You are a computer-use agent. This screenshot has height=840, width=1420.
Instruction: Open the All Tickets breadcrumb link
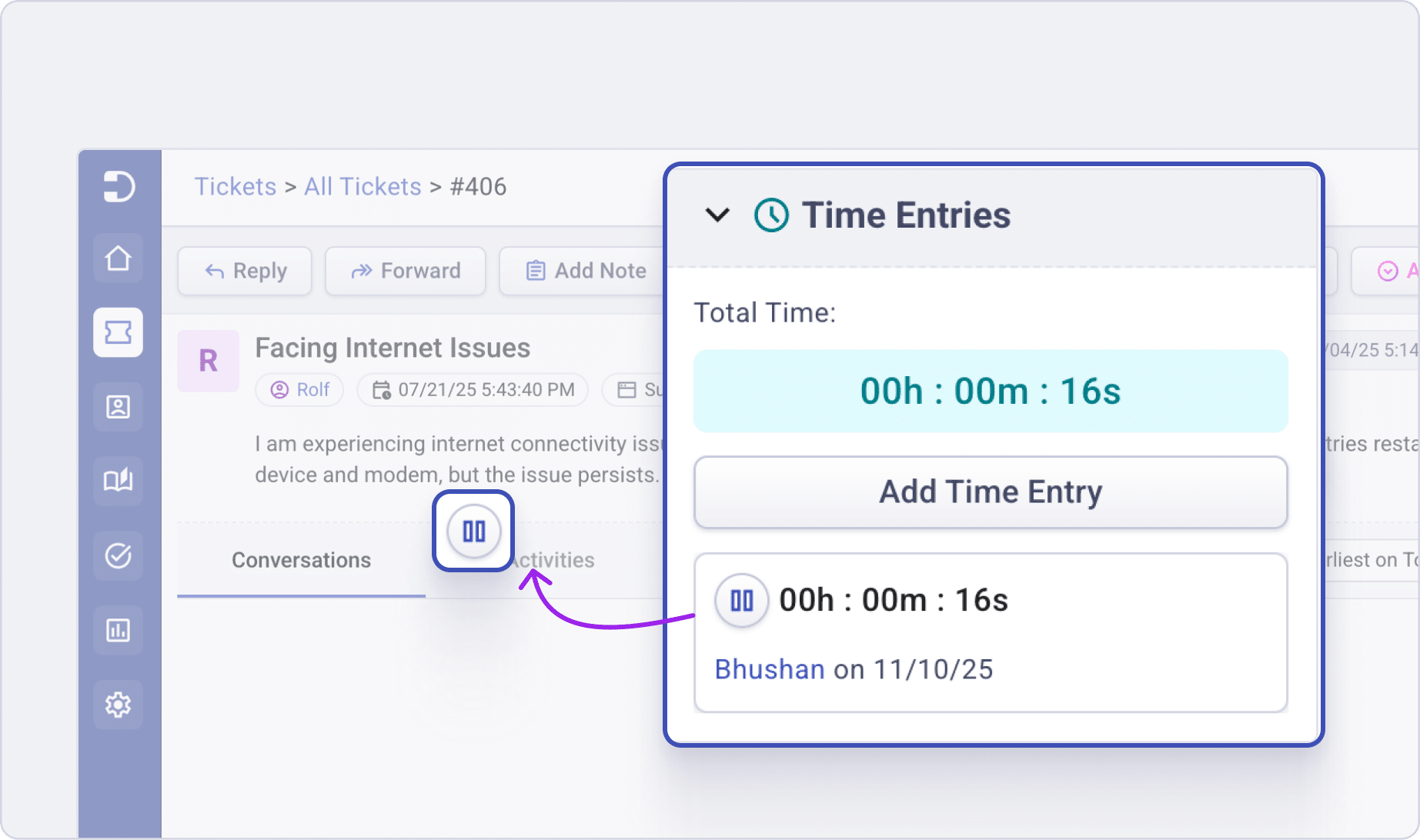[363, 186]
